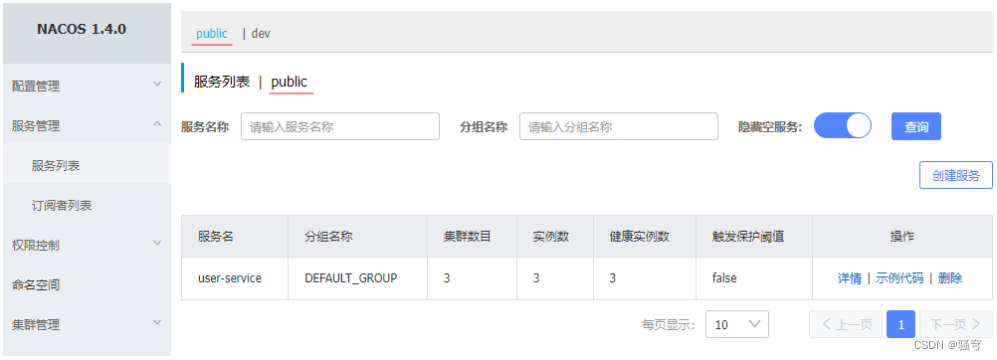Open 命名空间 in the sidebar
This screenshot has width=997, height=360.
click(86, 285)
